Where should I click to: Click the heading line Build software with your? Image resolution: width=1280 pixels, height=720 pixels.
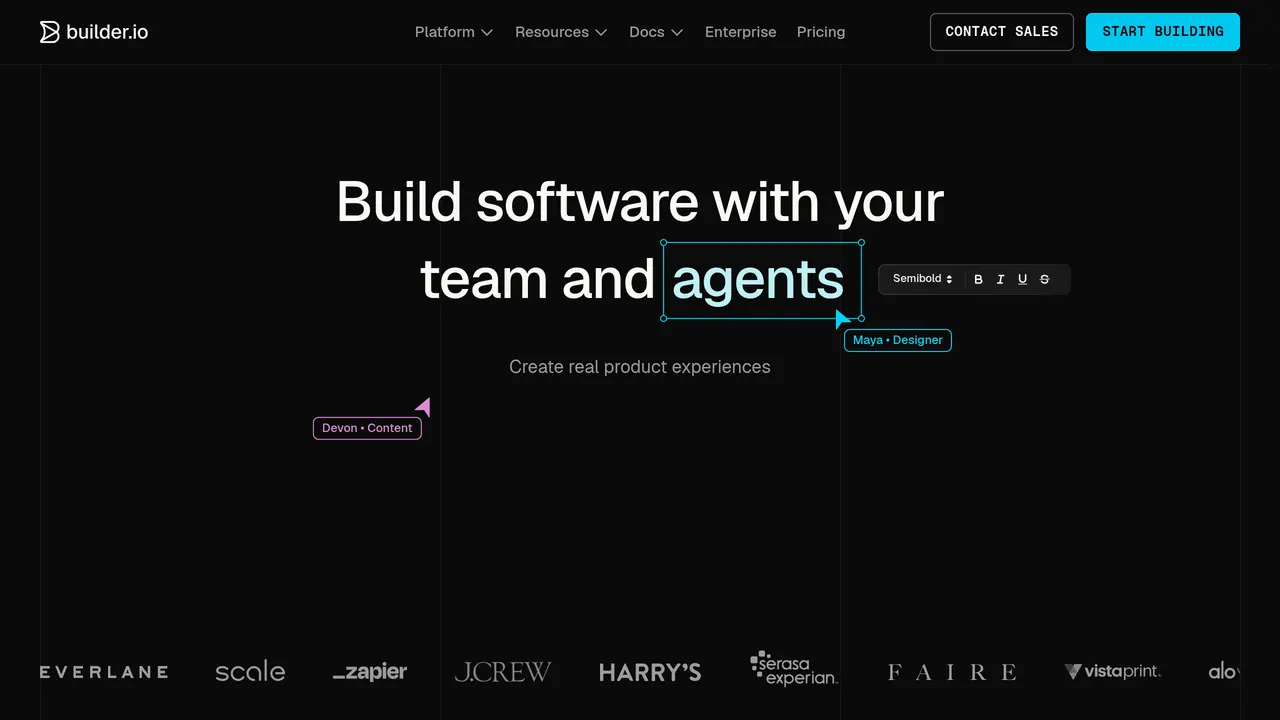(x=640, y=202)
